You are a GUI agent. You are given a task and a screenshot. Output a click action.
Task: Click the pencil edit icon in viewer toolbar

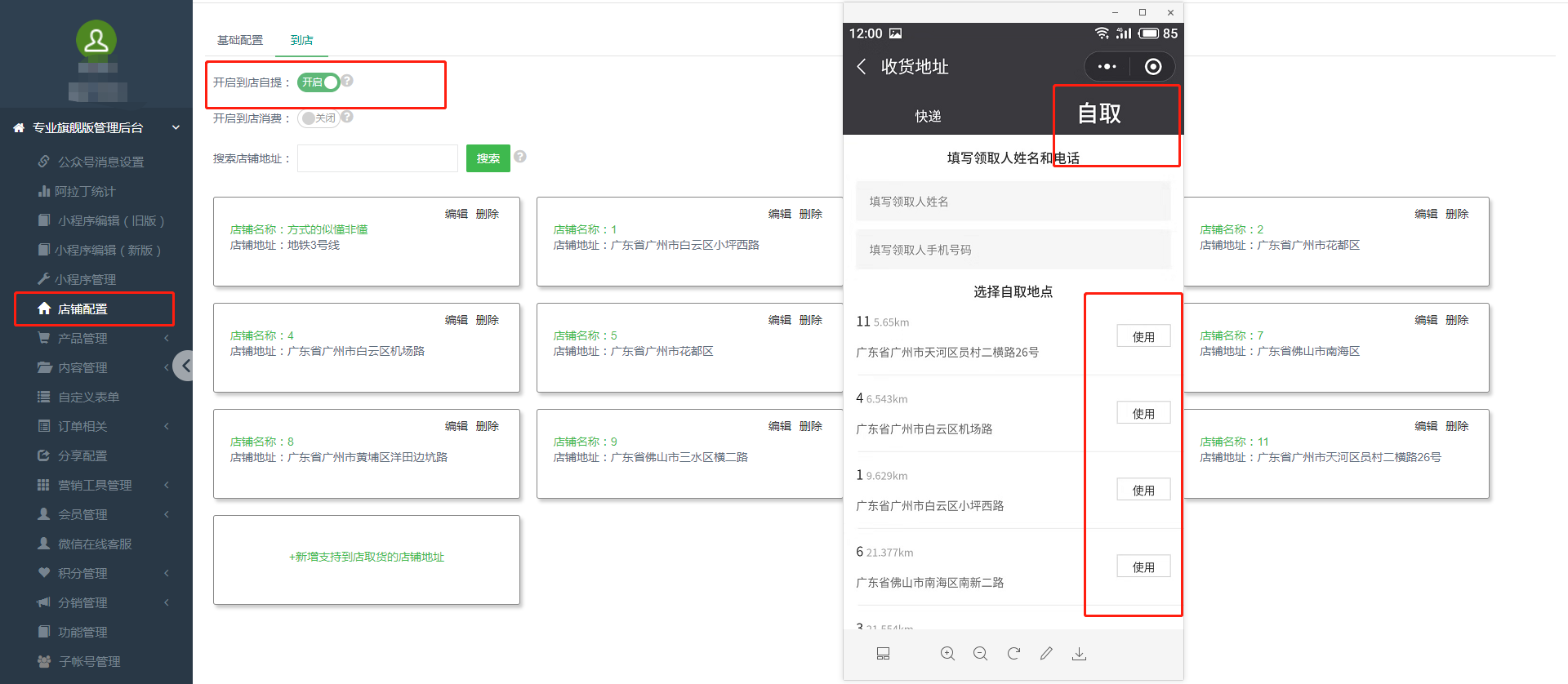1046,654
